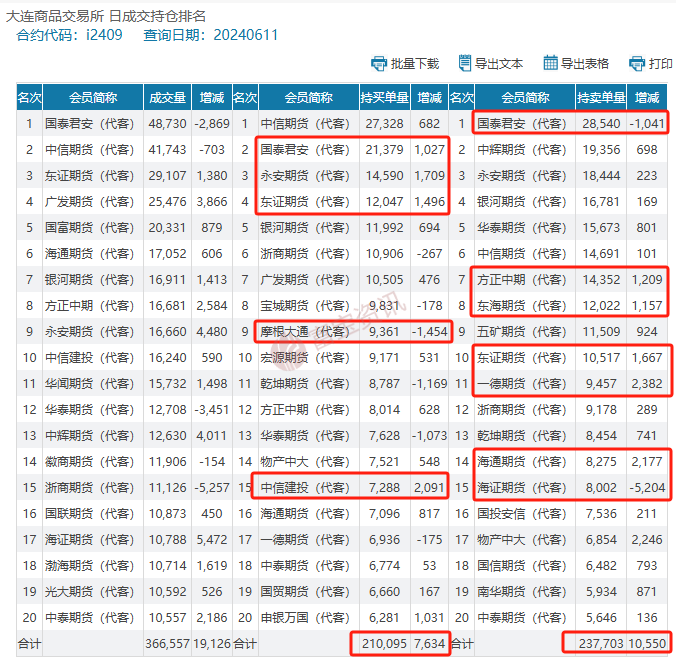Screen dimensions: 676x661
Task: Select 广发期货 volume value 25,476
Action: tap(167, 201)
